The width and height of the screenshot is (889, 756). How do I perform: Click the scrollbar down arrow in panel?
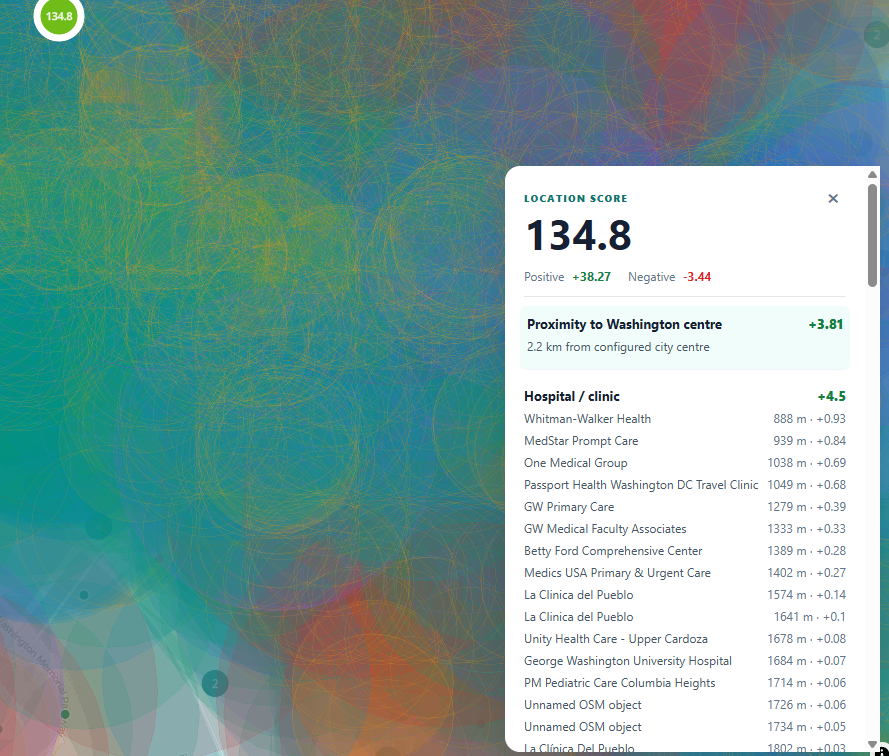(872, 744)
